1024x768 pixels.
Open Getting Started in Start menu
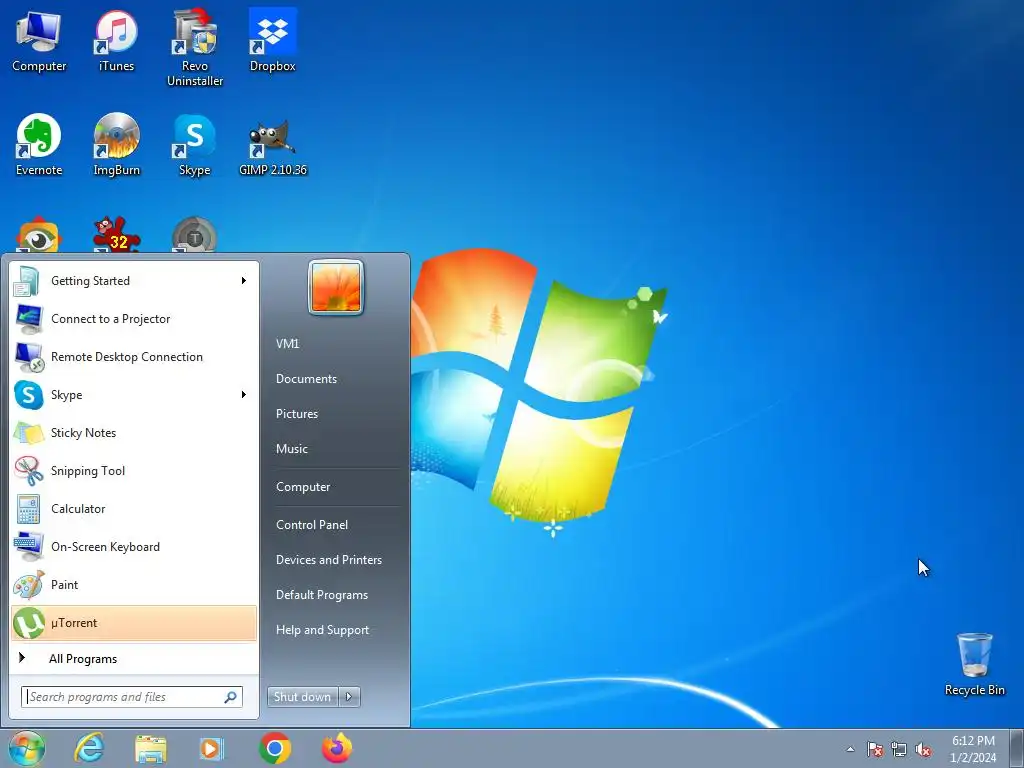pyautogui.click(x=134, y=281)
